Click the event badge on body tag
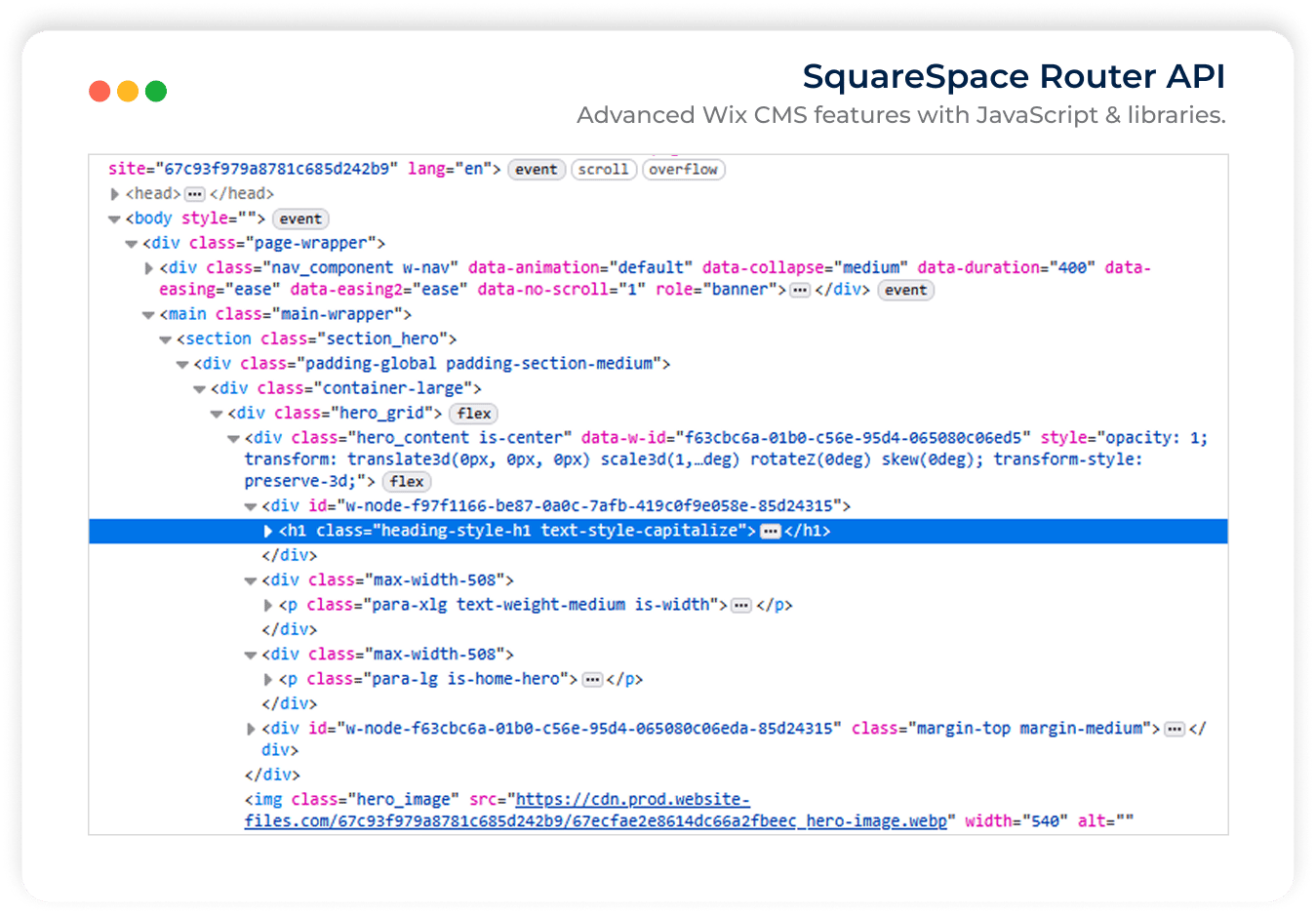 coord(300,219)
